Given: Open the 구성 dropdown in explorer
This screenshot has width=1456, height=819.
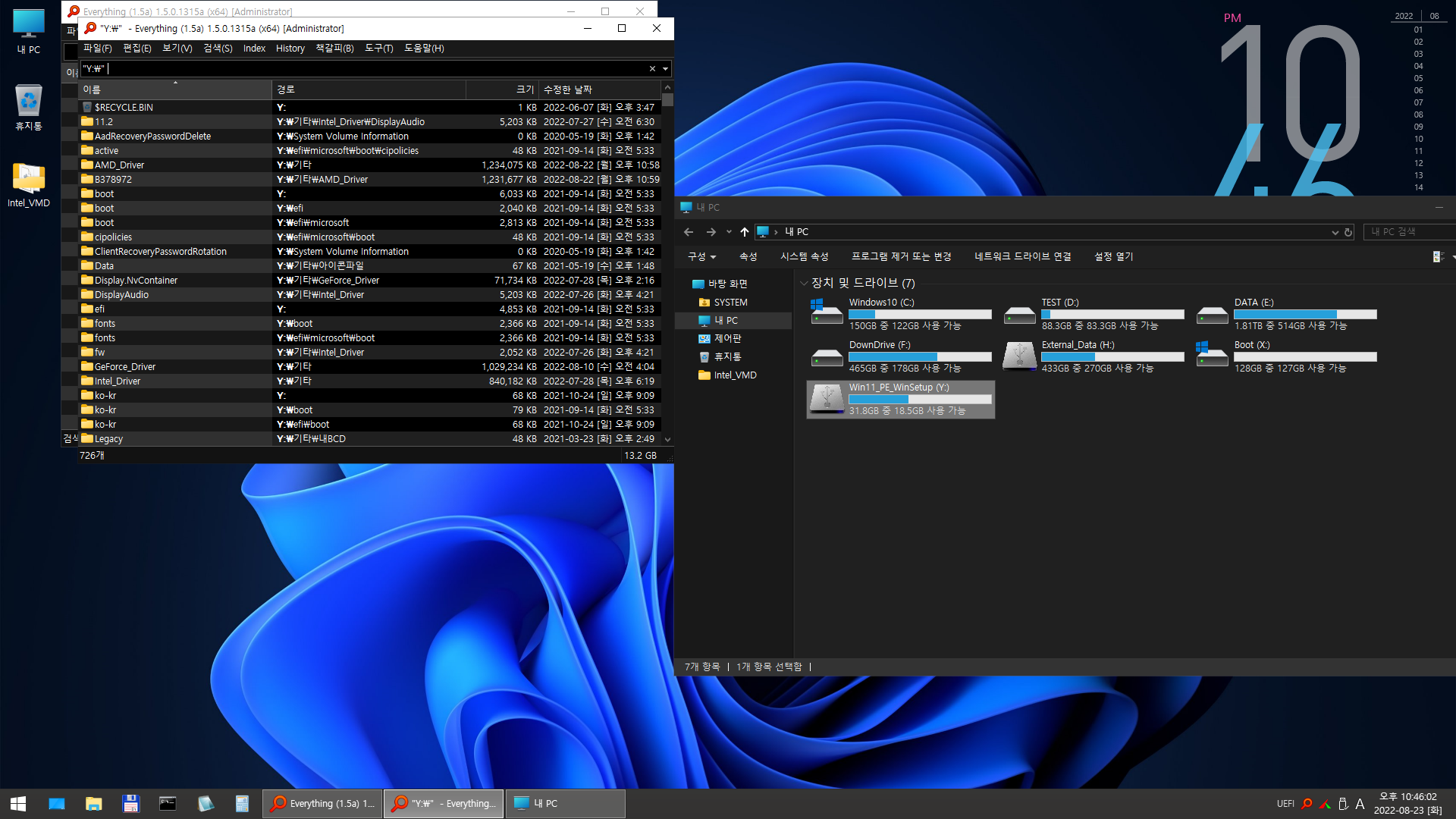Looking at the screenshot, I should coord(701,257).
